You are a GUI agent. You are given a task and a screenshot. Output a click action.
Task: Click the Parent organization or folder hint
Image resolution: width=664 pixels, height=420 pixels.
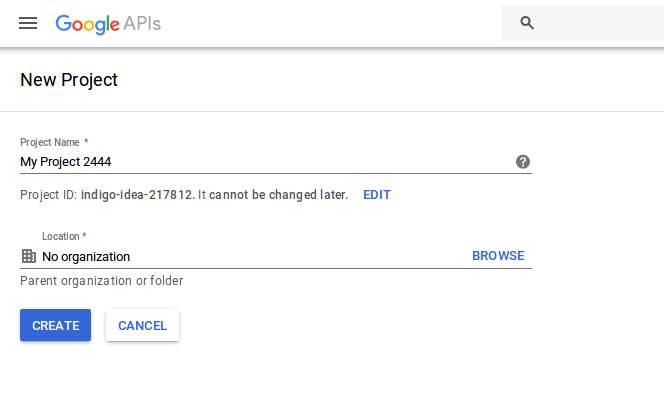coord(102,281)
